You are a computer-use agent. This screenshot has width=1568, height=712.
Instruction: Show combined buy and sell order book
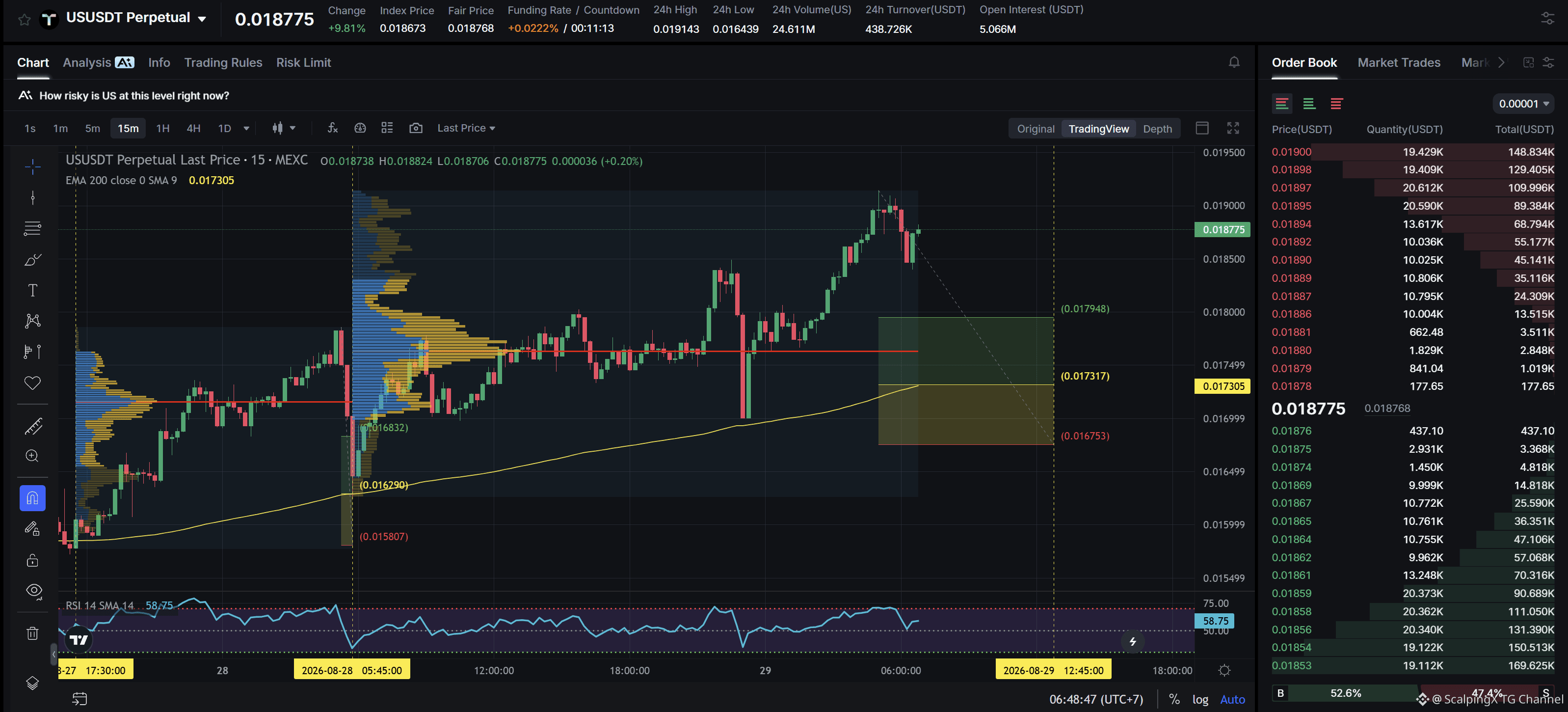click(1282, 104)
